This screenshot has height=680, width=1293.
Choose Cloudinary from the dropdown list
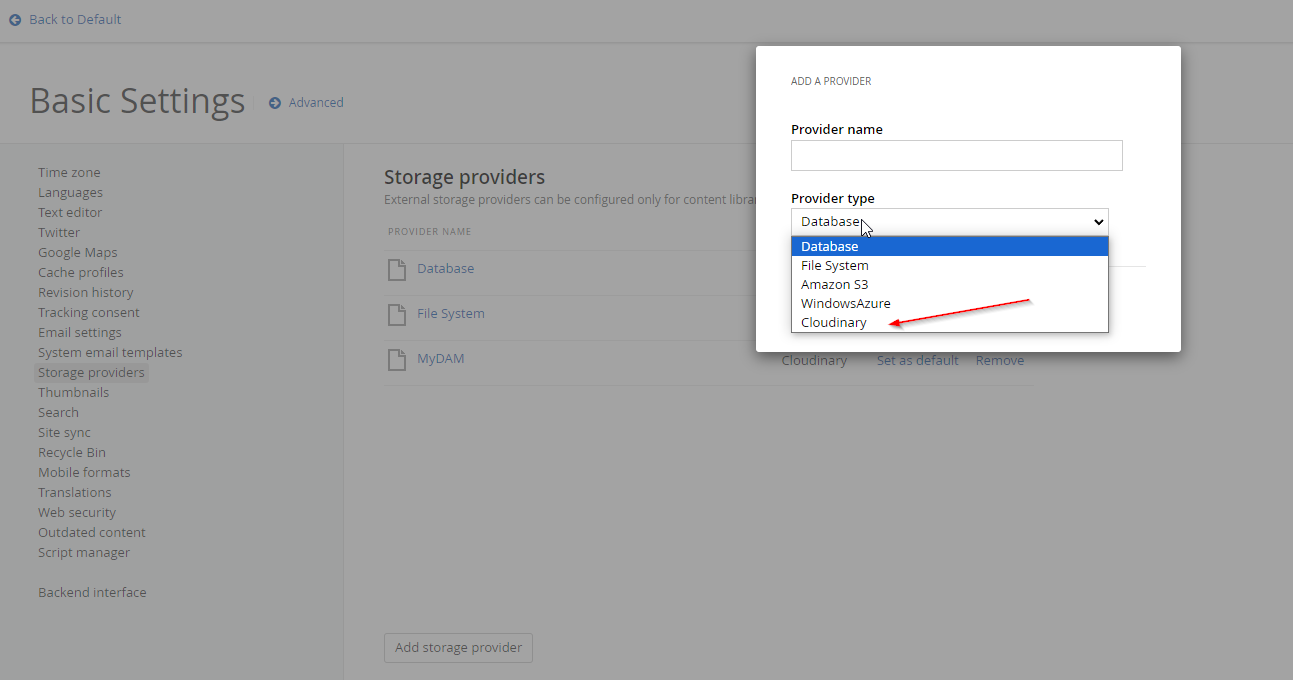coord(950,323)
